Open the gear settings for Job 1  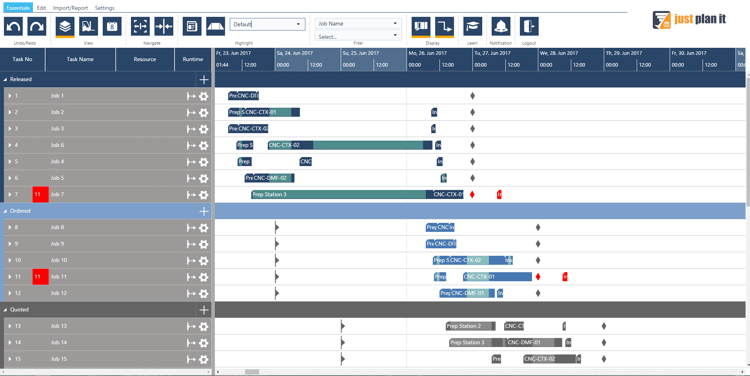(204, 96)
